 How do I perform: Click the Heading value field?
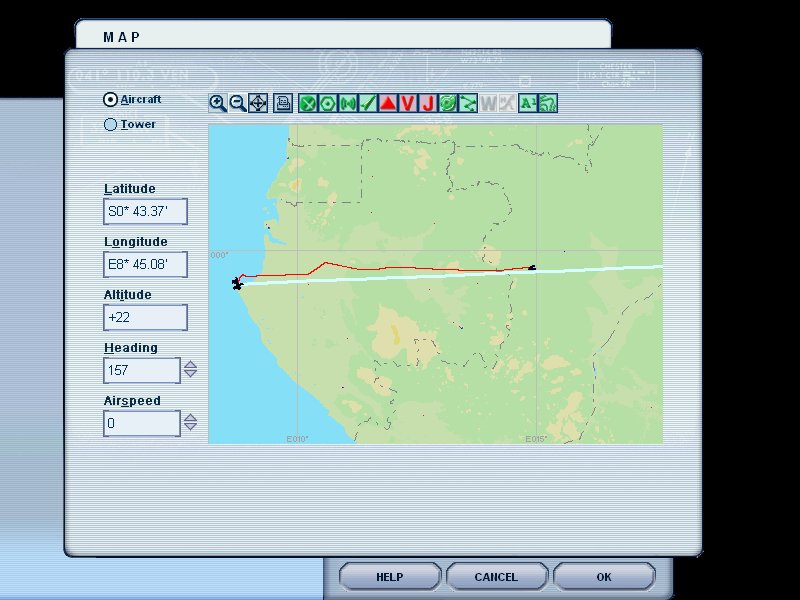(x=142, y=370)
